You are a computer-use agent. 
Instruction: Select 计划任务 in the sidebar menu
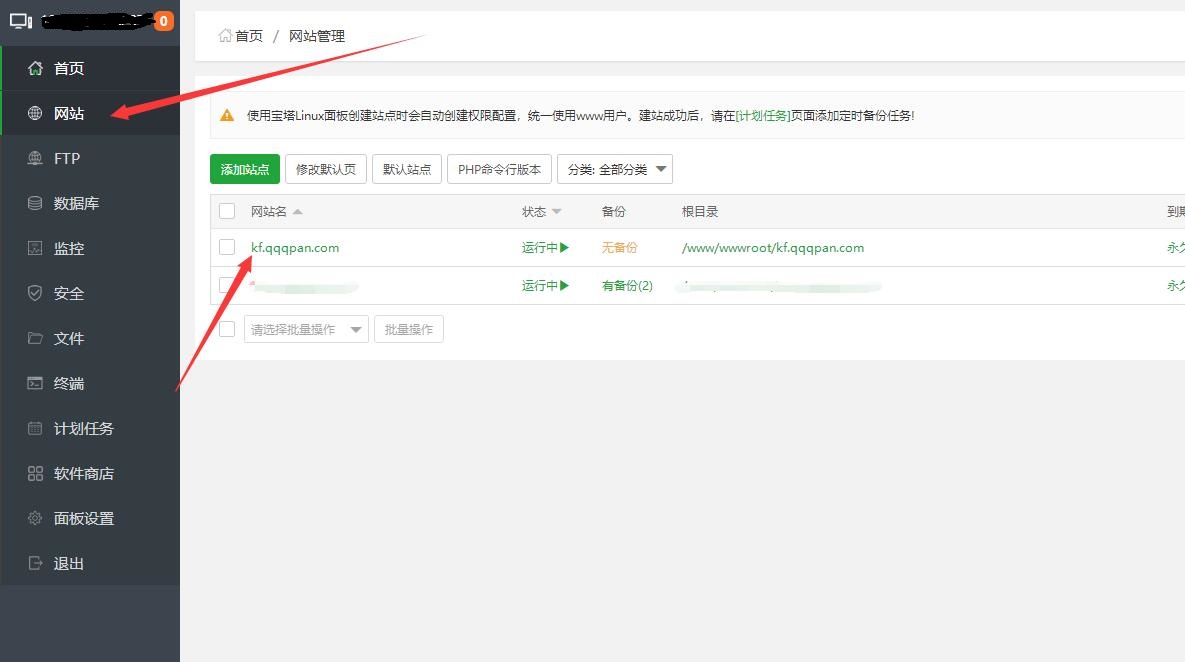coord(84,429)
